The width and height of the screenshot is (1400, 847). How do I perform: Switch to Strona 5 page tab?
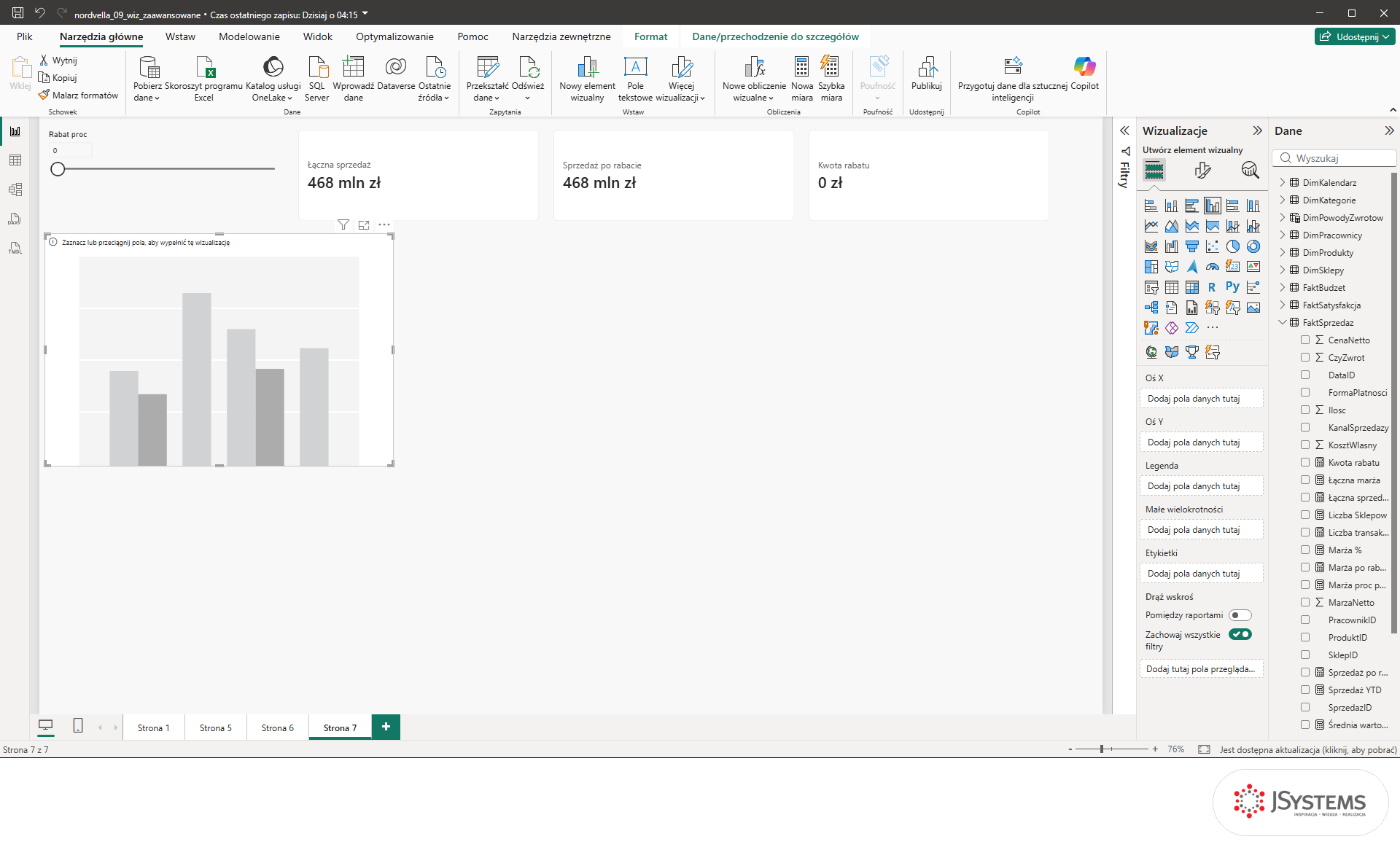tap(216, 727)
